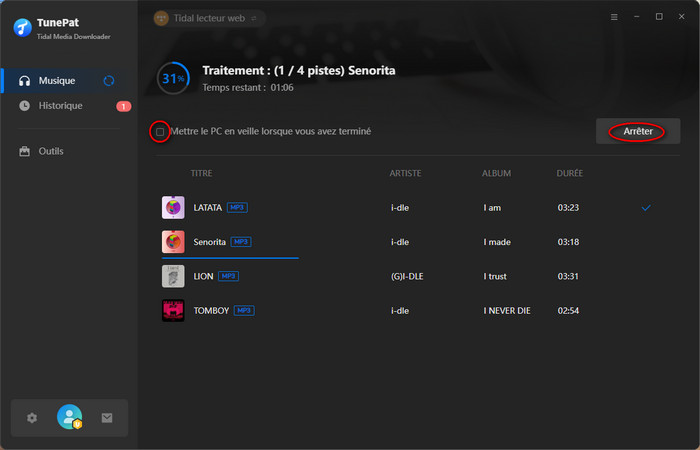Select the Senorita track title
This screenshot has height=450, width=700.
pos(209,242)
